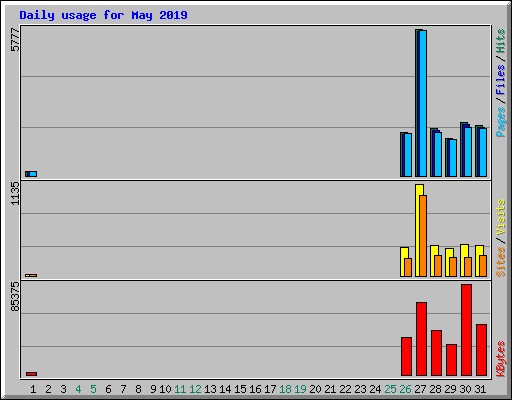
Task: Click the cyan pages bar for day 28
Action: [438, 154]
